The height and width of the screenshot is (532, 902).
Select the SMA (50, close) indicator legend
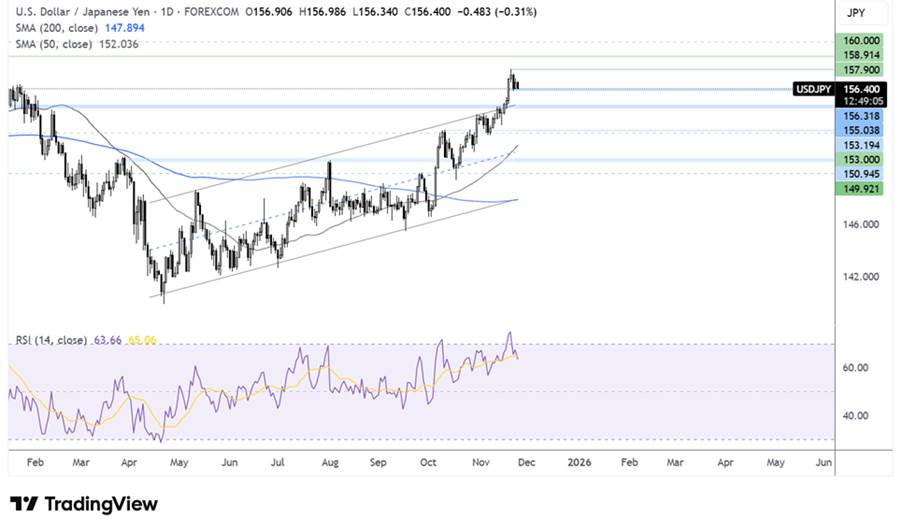tap(55, 44)
